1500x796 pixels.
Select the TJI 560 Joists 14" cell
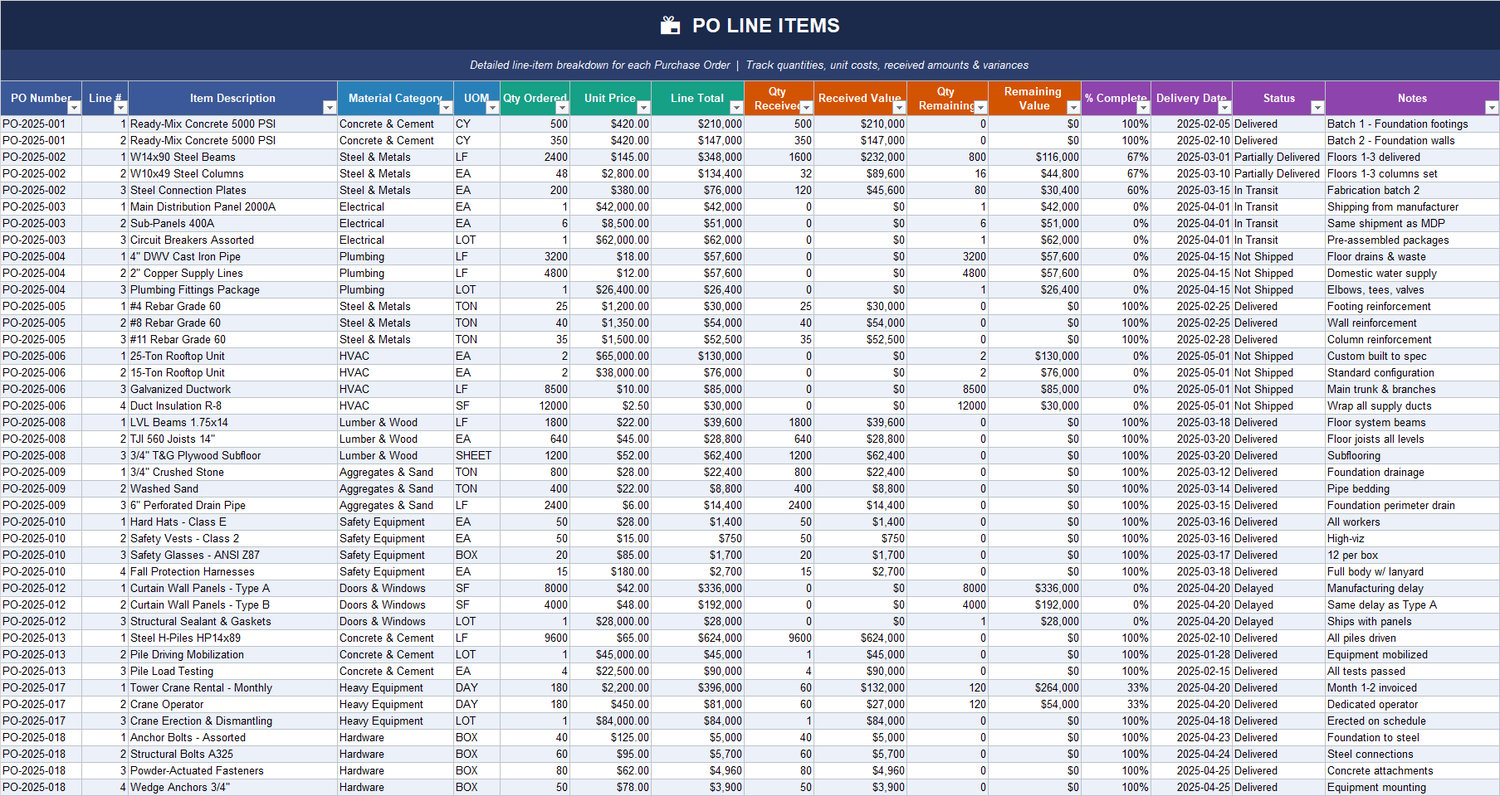[x=233, y=439]
